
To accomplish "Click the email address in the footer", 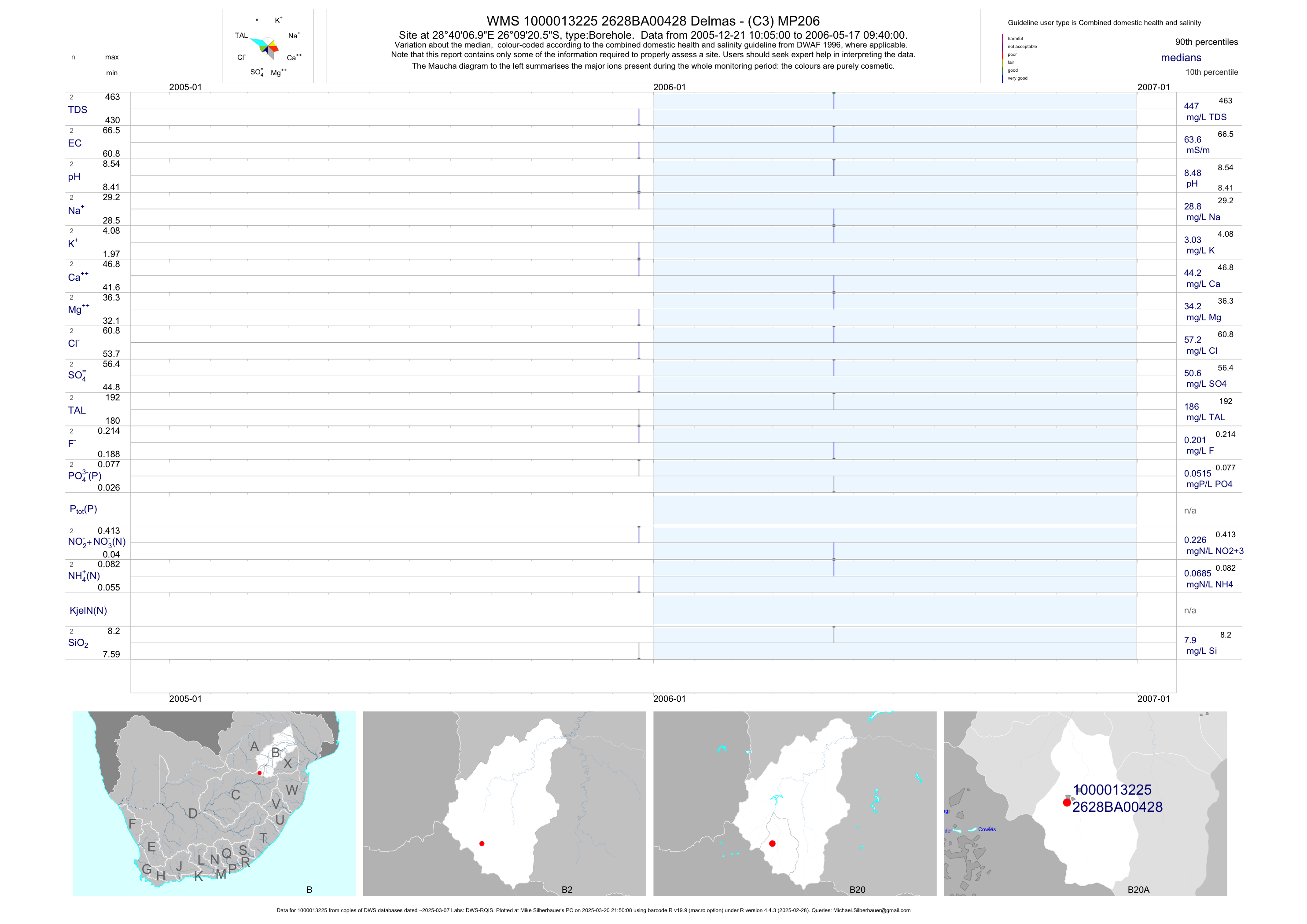I will tap(872, 910).
